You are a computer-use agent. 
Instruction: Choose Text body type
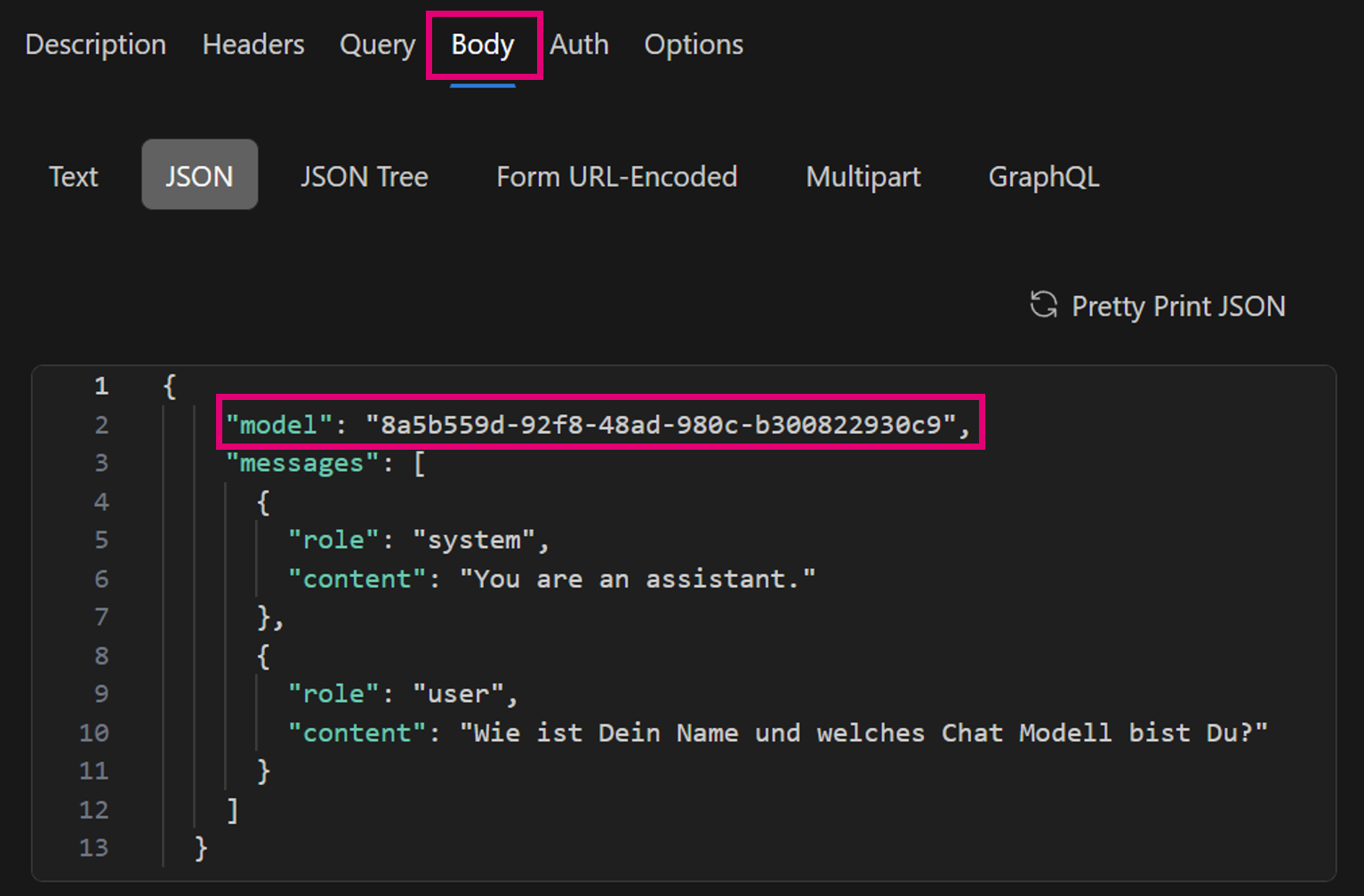coord(73,176)
